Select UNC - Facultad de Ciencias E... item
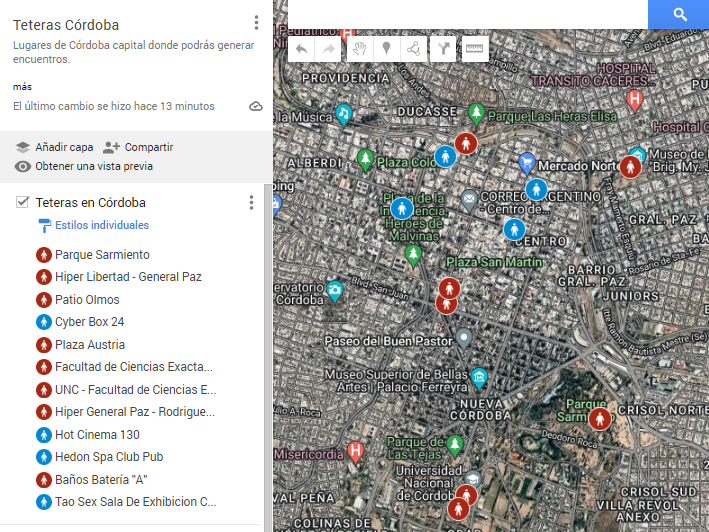Viewport: 709px width, 532px height. (136, 390)
